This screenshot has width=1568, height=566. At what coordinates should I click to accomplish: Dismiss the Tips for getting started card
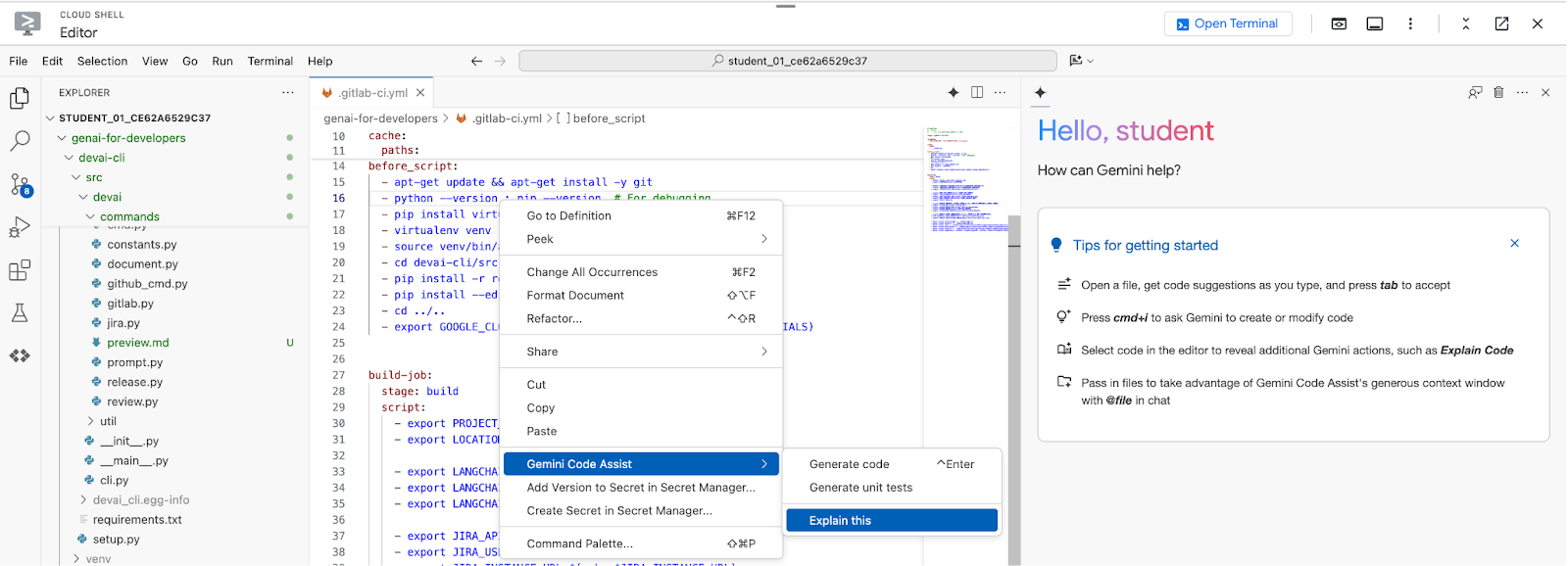click(1514, 244)
